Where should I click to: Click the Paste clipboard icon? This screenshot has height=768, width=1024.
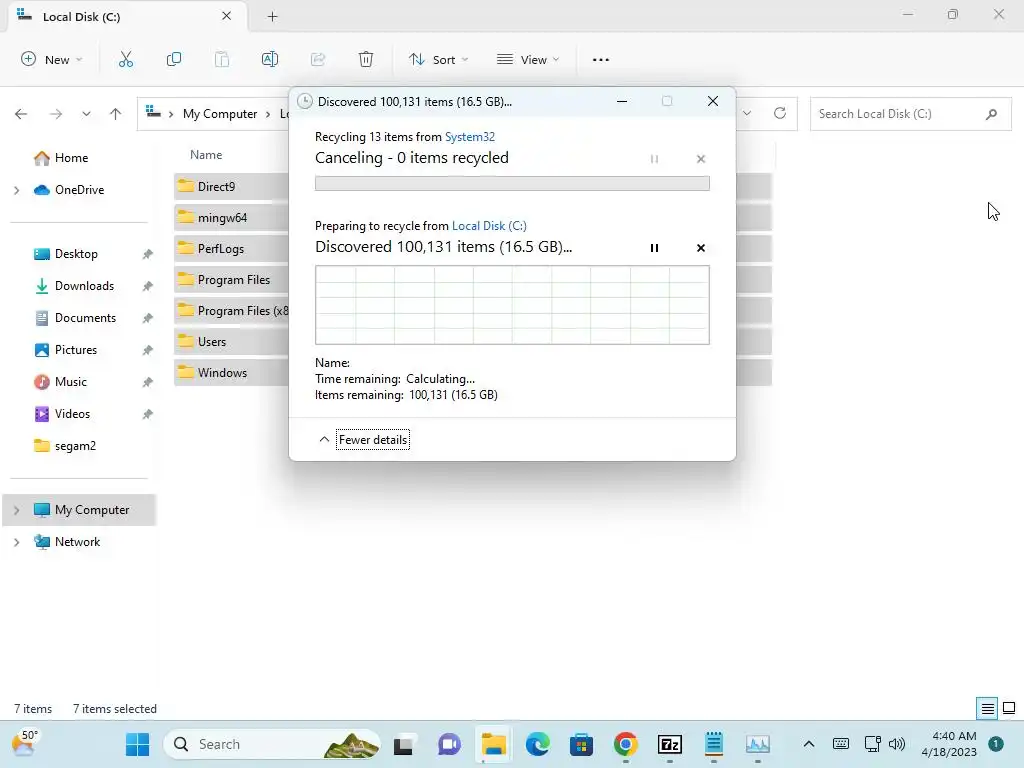click(x=222, y=59)
